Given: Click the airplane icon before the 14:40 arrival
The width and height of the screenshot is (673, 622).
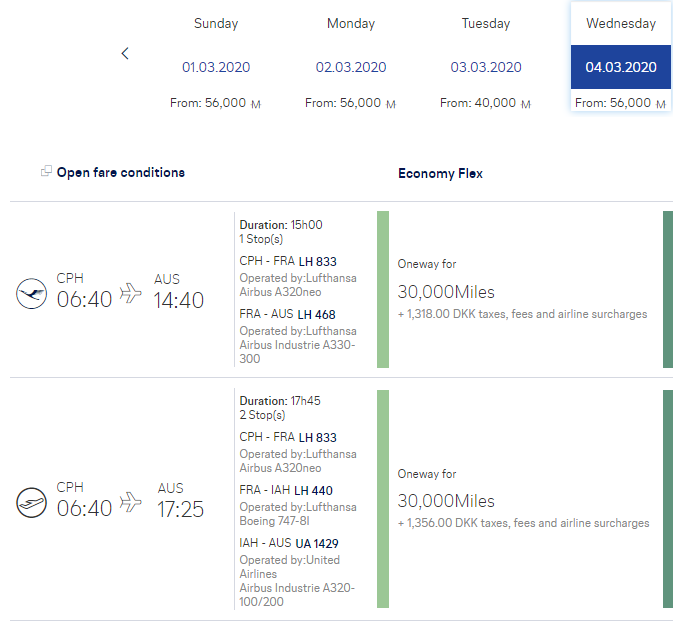Looking at the screenshot, I should point(131,293).
